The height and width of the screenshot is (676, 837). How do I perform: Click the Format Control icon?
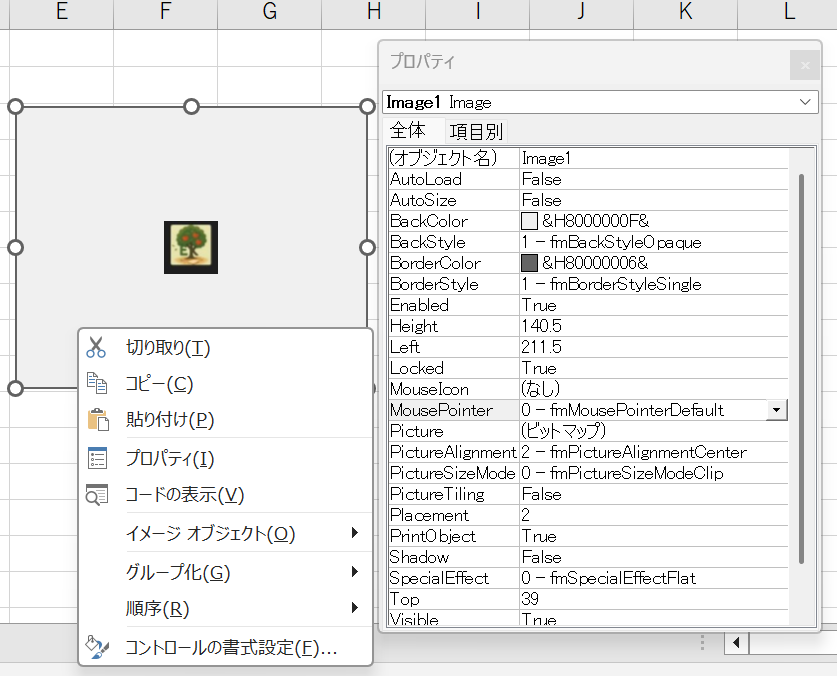coord(96,647)
